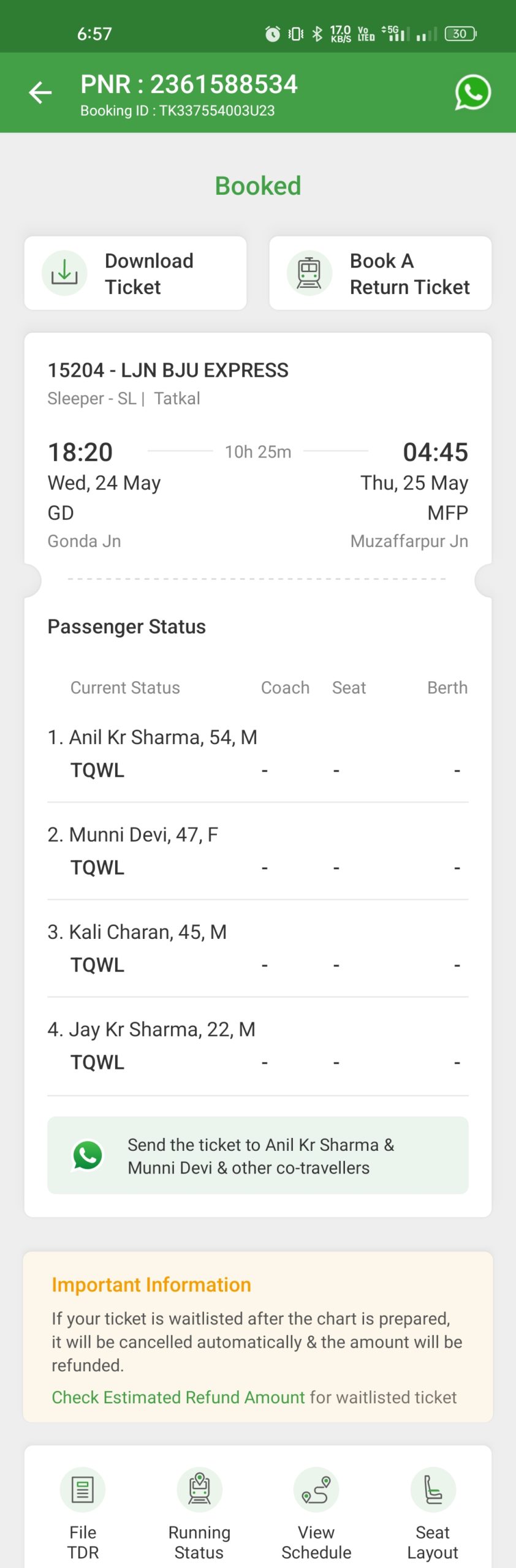Tap the 15204 LJN BJU Express title
This screenshot has width=516, height=1568.
pos(168,371)
